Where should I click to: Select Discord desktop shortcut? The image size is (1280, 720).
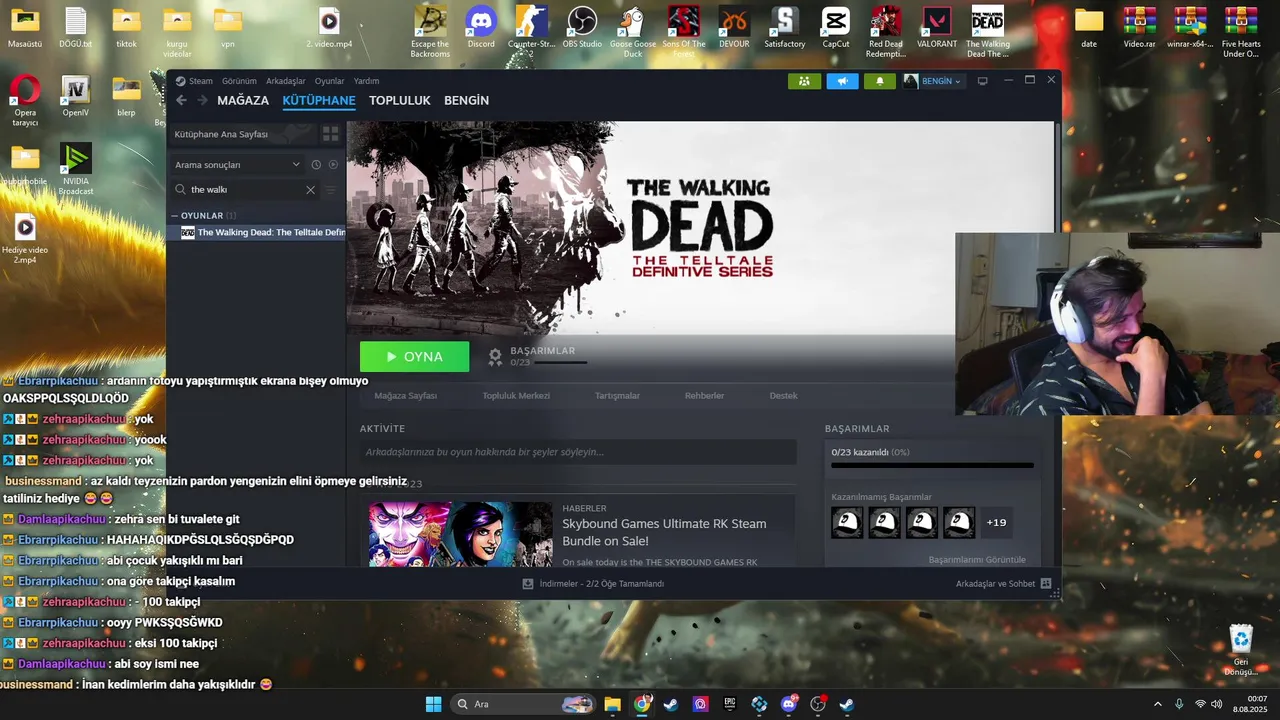point(481,28)
